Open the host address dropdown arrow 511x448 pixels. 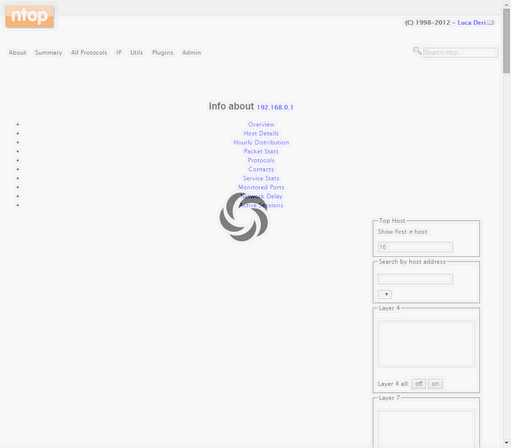click(x=385, y=294)
